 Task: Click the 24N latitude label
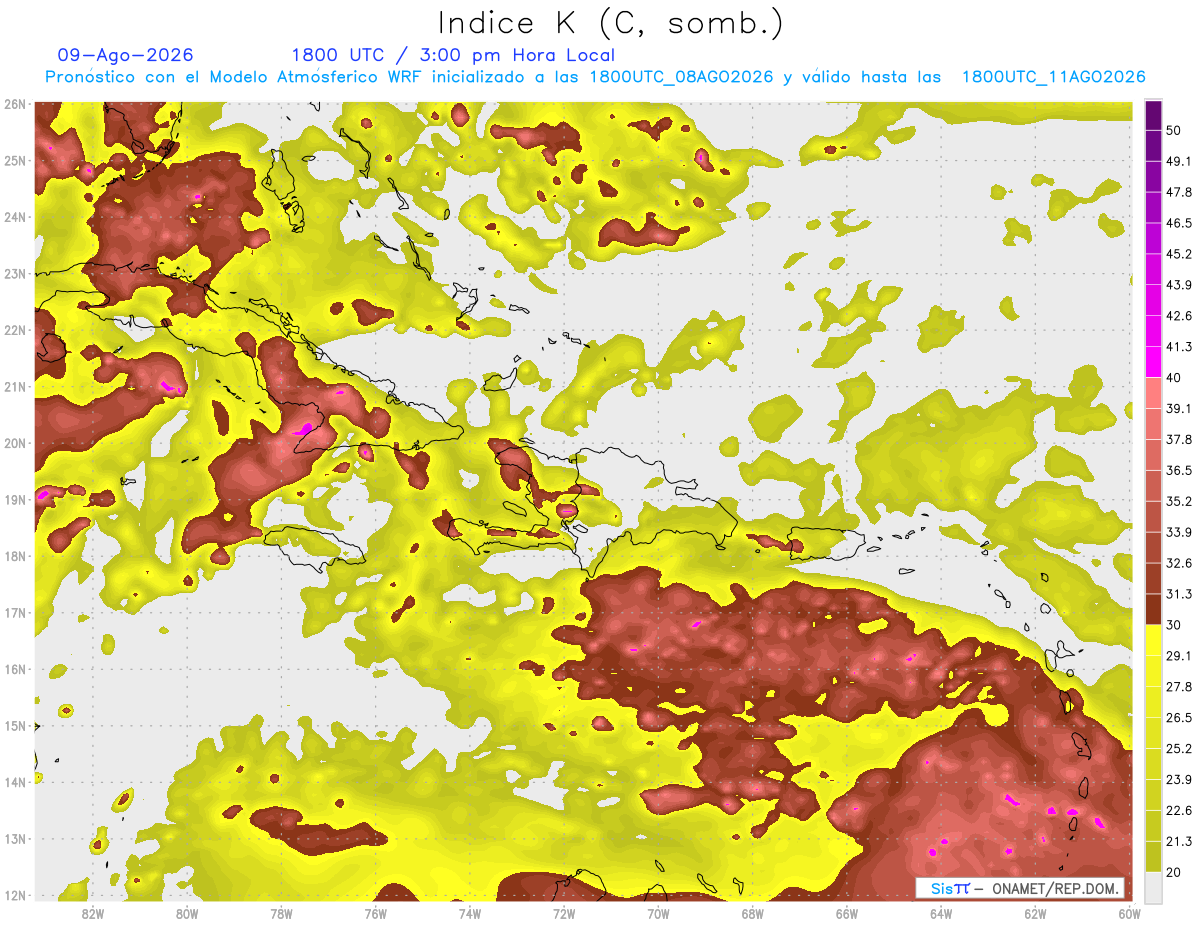(15, 217)
